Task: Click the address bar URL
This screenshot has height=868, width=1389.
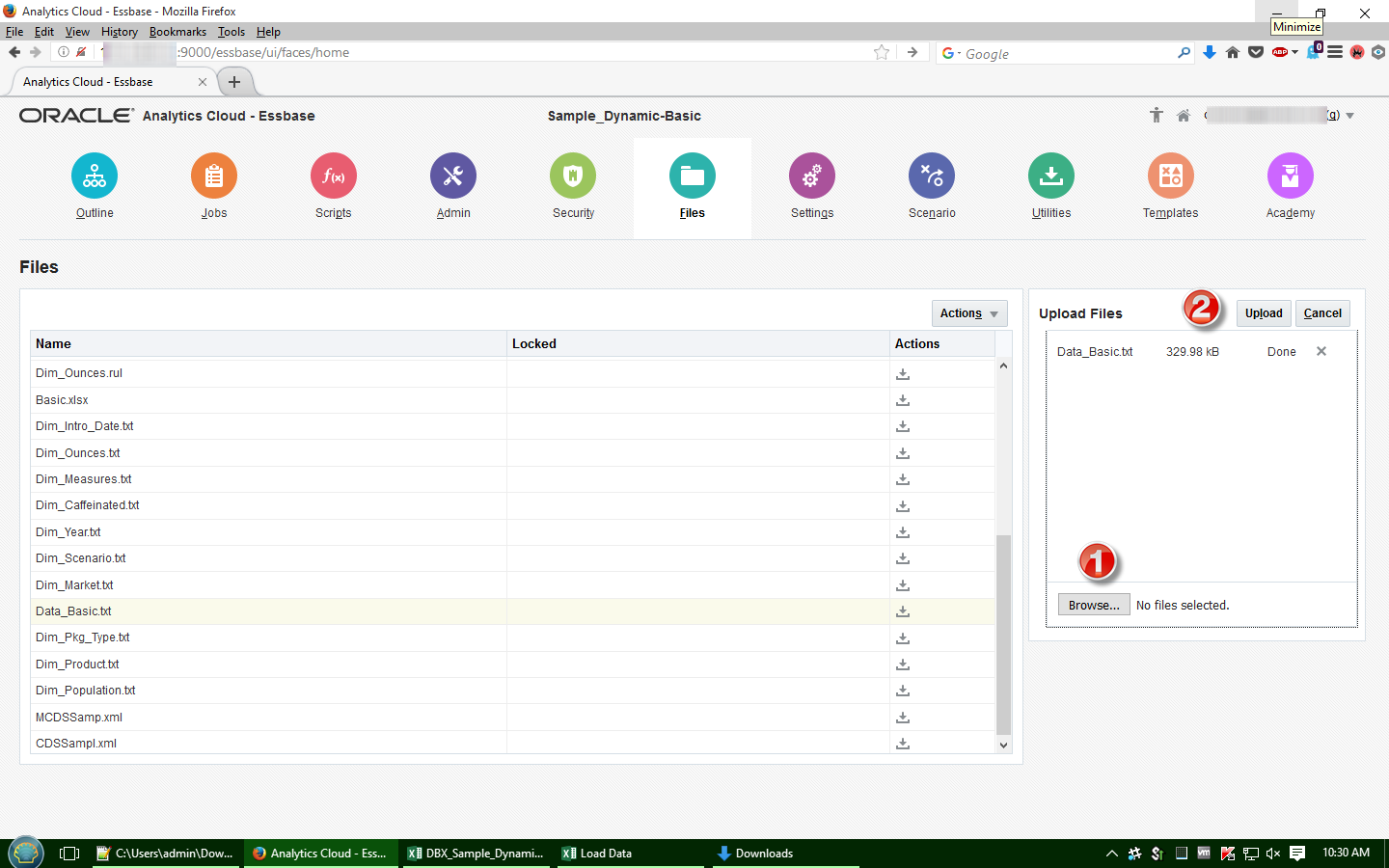Action: [263, 52]
